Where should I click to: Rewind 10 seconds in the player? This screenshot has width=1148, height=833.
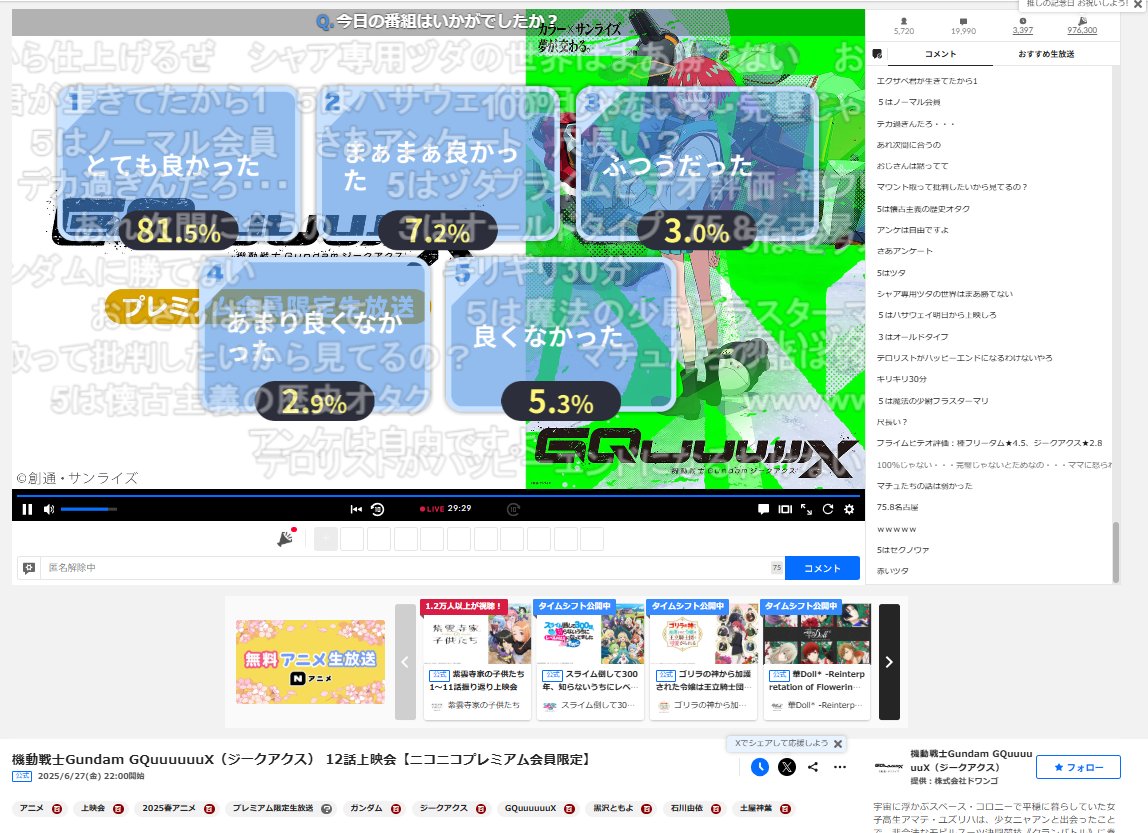(x=378, y=509)
